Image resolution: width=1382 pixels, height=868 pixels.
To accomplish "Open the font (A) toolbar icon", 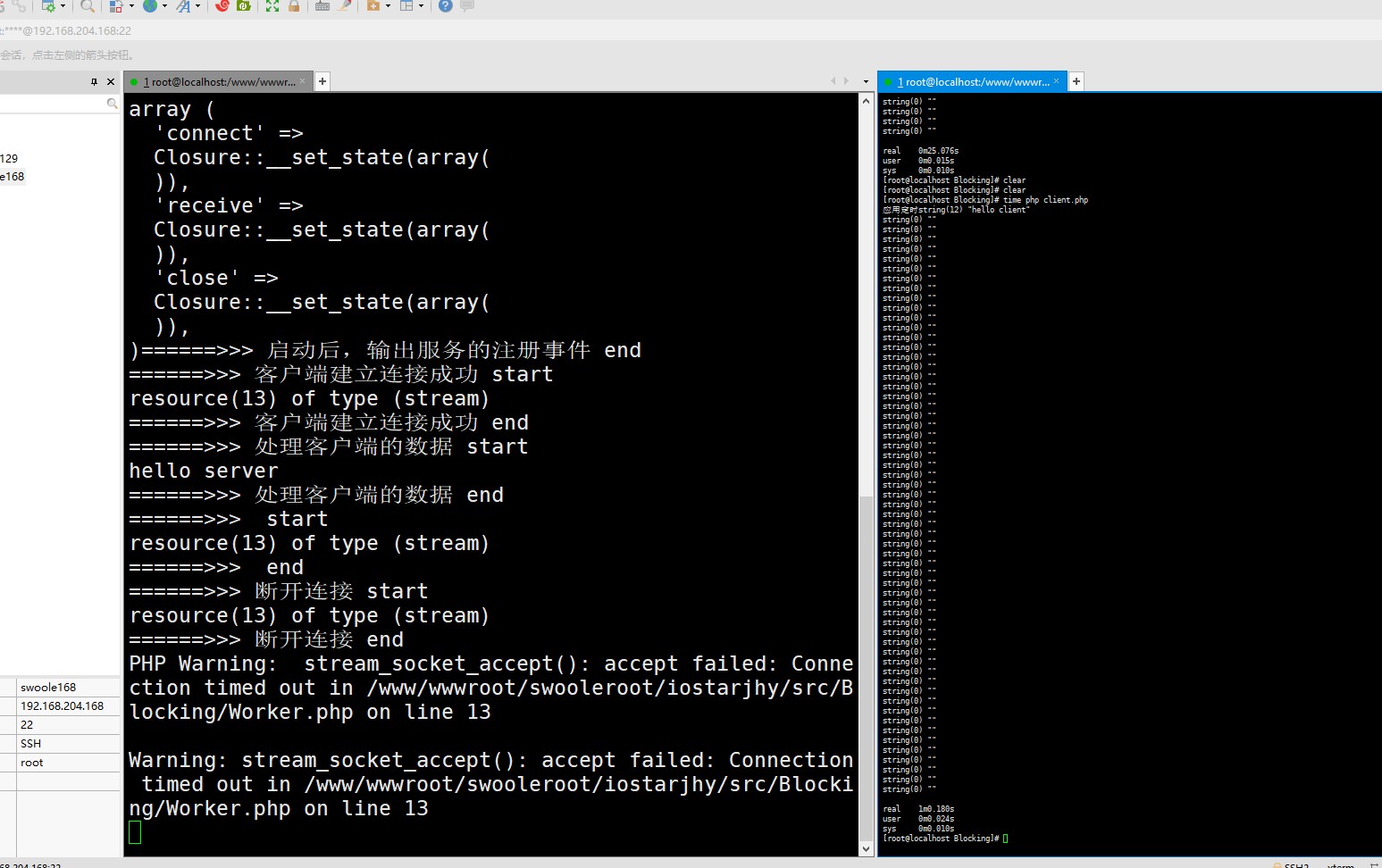I will (183, 5).
